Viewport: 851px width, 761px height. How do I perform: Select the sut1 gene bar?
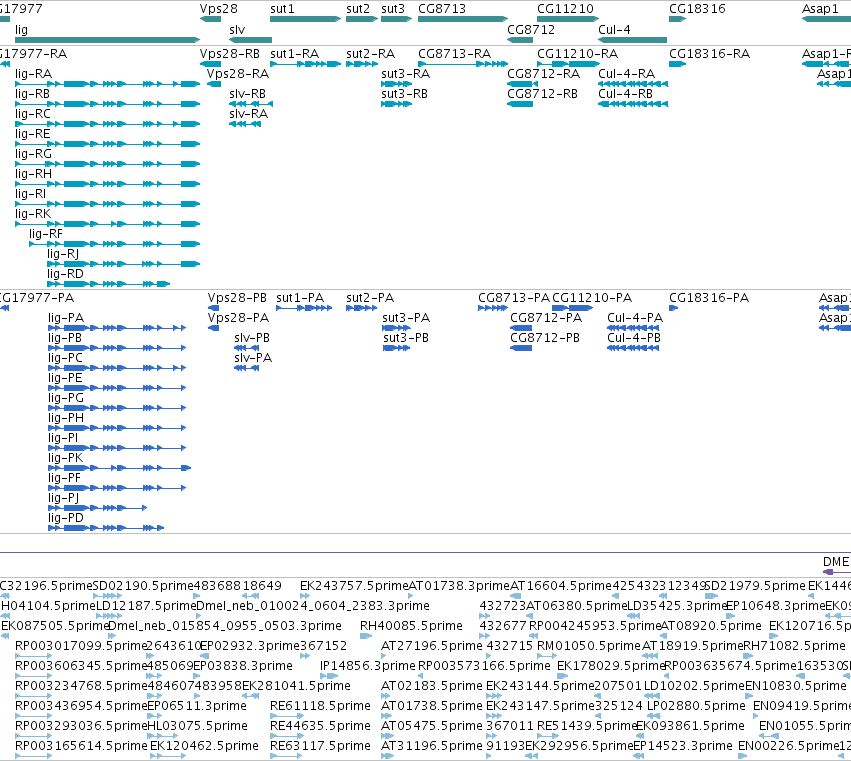(x=306, y=19)
